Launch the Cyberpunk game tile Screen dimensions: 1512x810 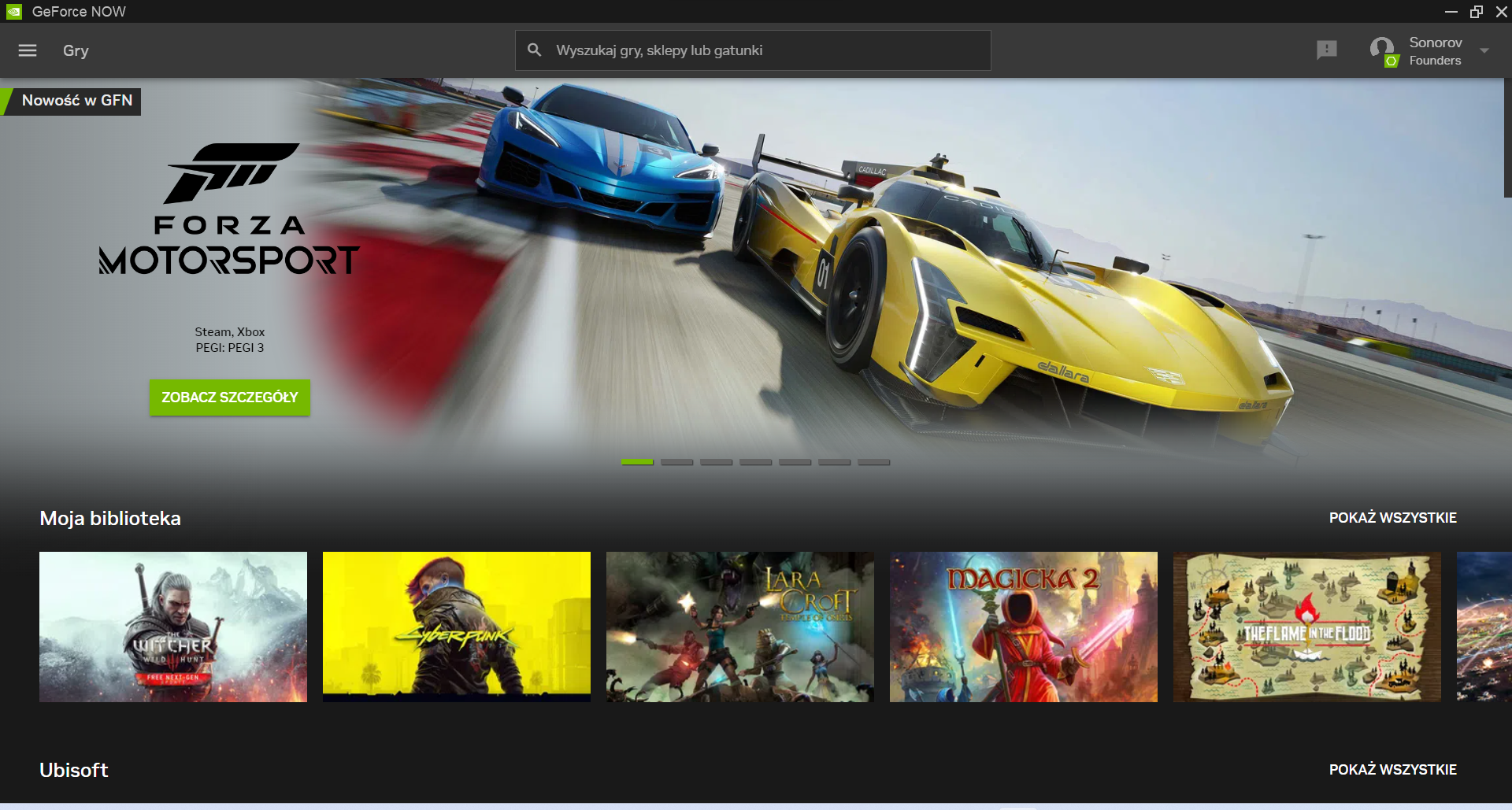[x=457, y=627]
